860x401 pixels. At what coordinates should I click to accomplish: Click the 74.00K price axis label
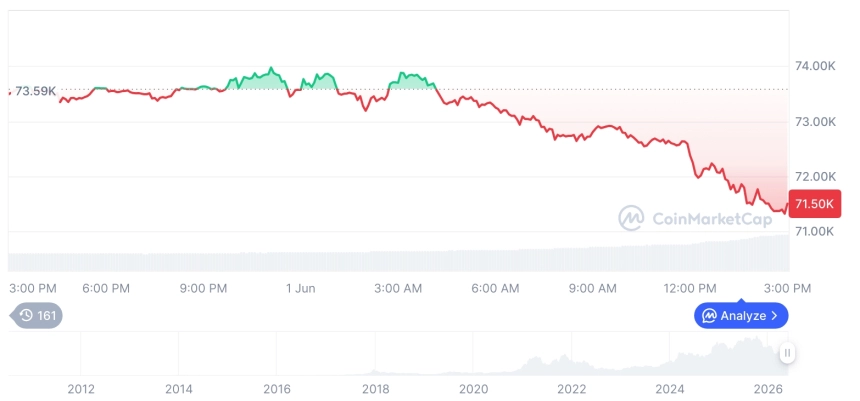pyautogui.click(x=816, y=66)
